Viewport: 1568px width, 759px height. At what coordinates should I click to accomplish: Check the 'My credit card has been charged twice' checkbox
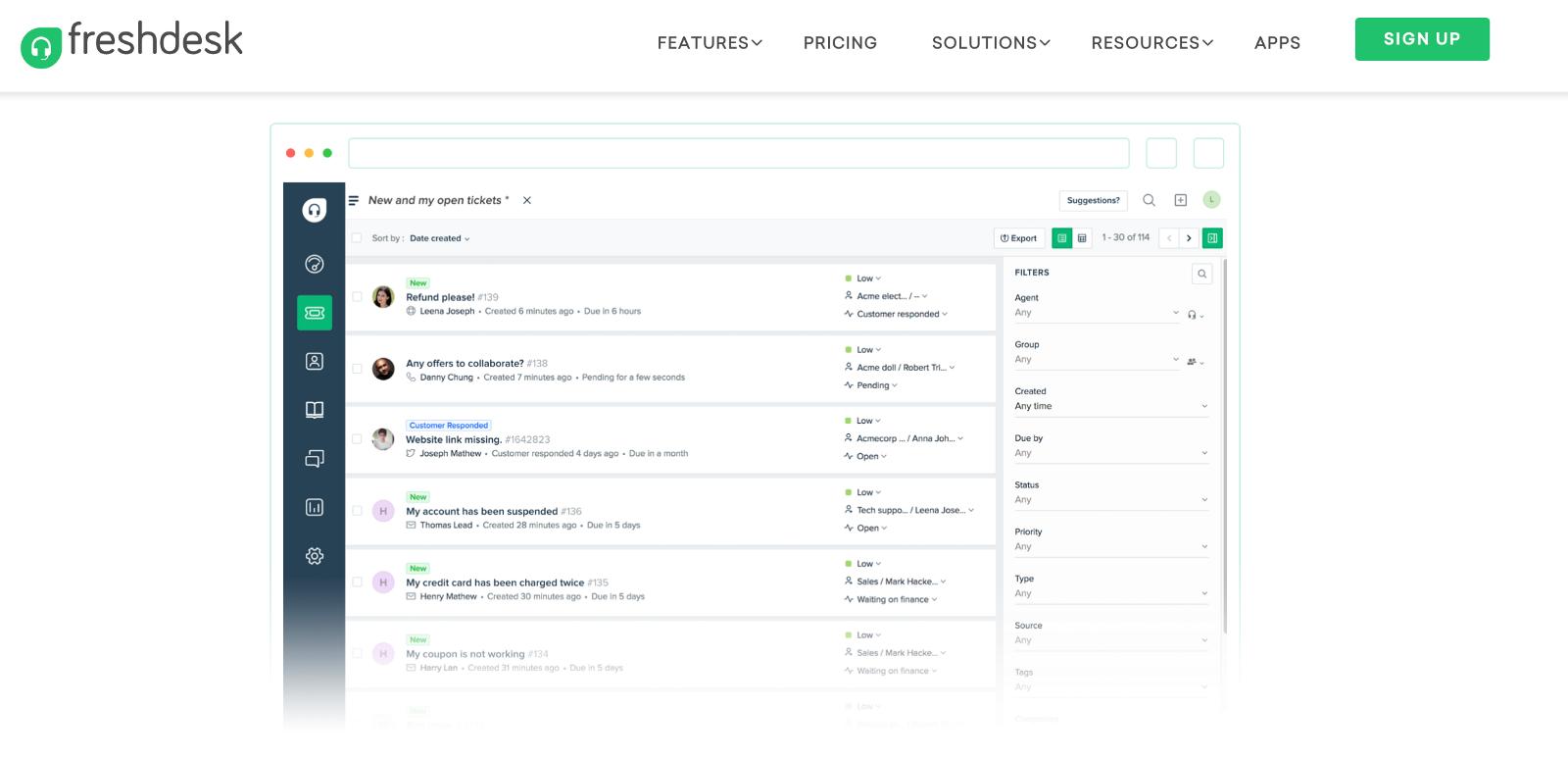357,582
